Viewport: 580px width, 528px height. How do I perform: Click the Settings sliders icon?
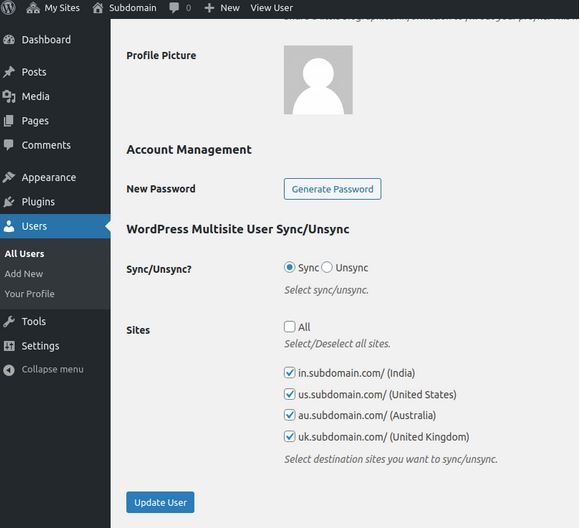point(9,346)
